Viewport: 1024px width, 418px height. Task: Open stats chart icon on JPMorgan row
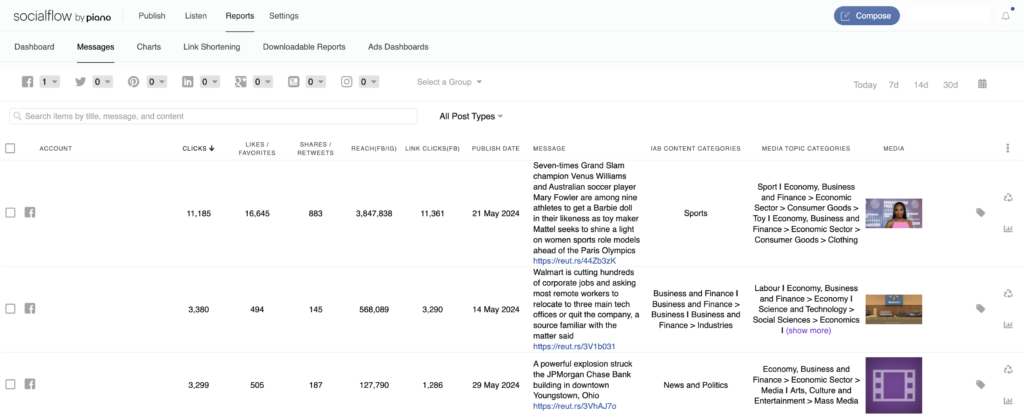[1008, 400]
